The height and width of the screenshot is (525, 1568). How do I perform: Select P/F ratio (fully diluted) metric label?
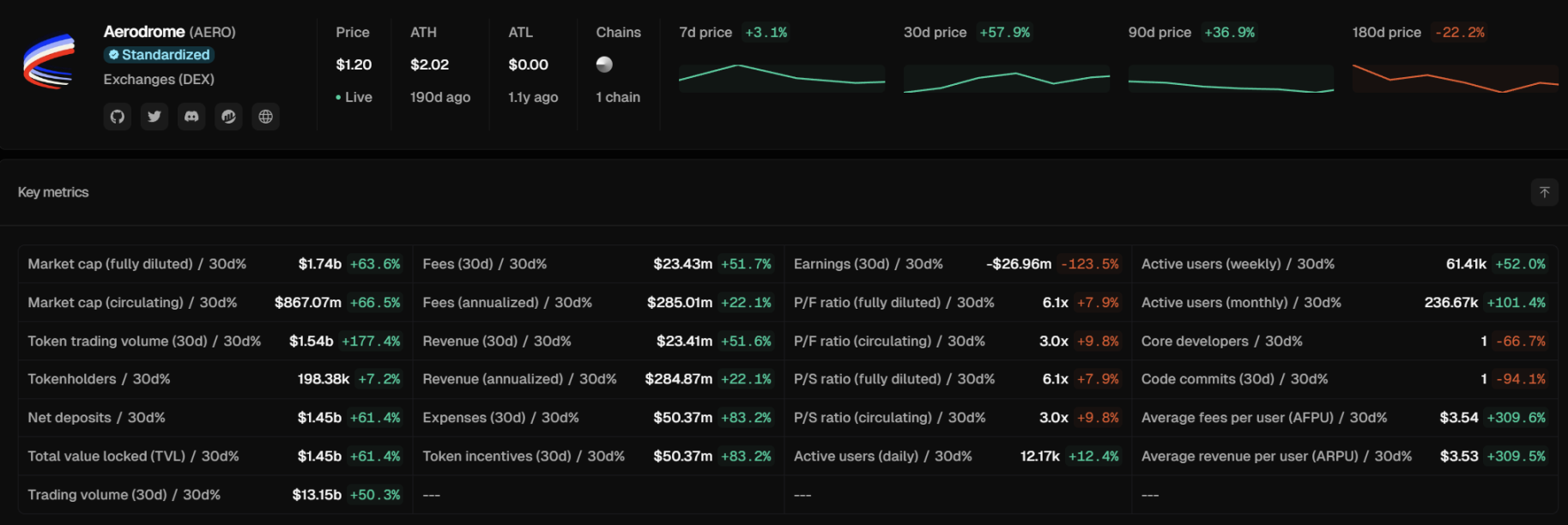point(894,303)
